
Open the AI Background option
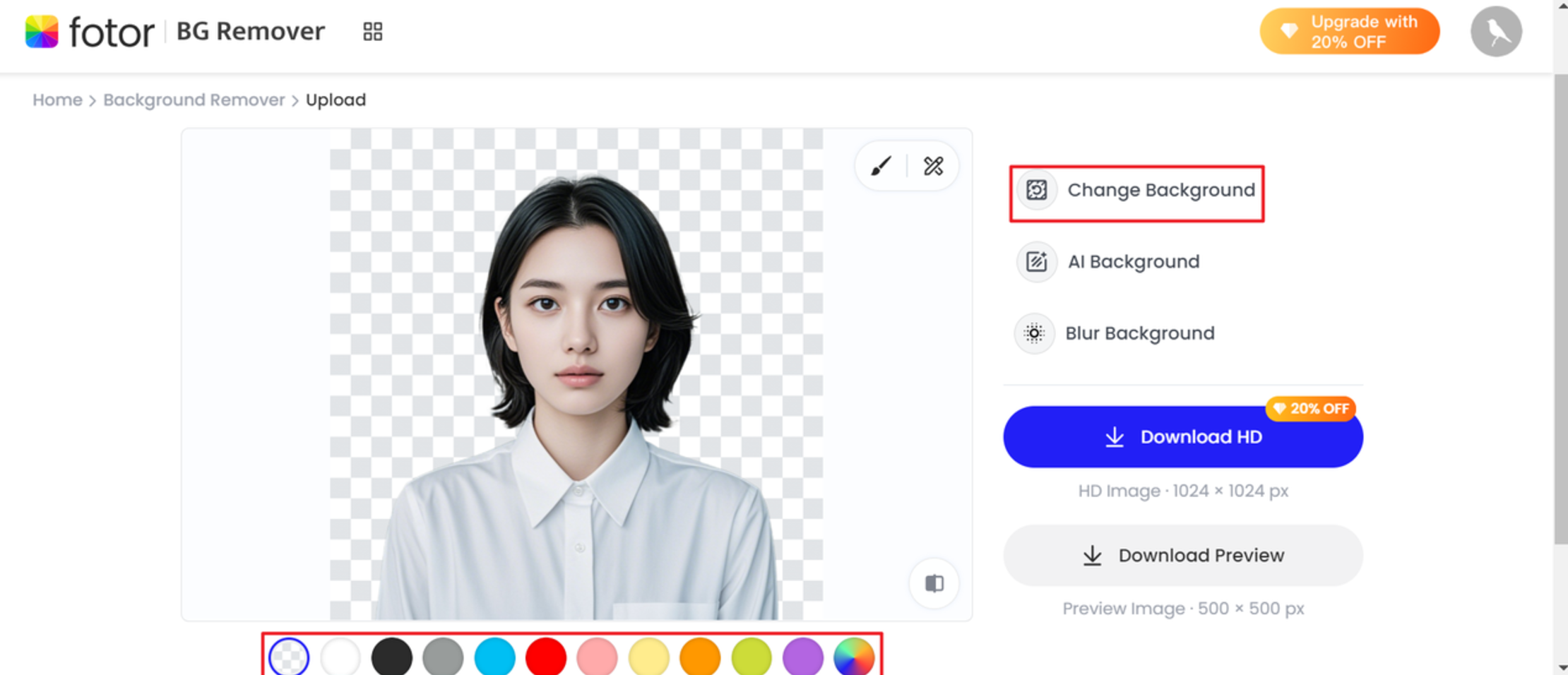click(x=1108, y=262)
